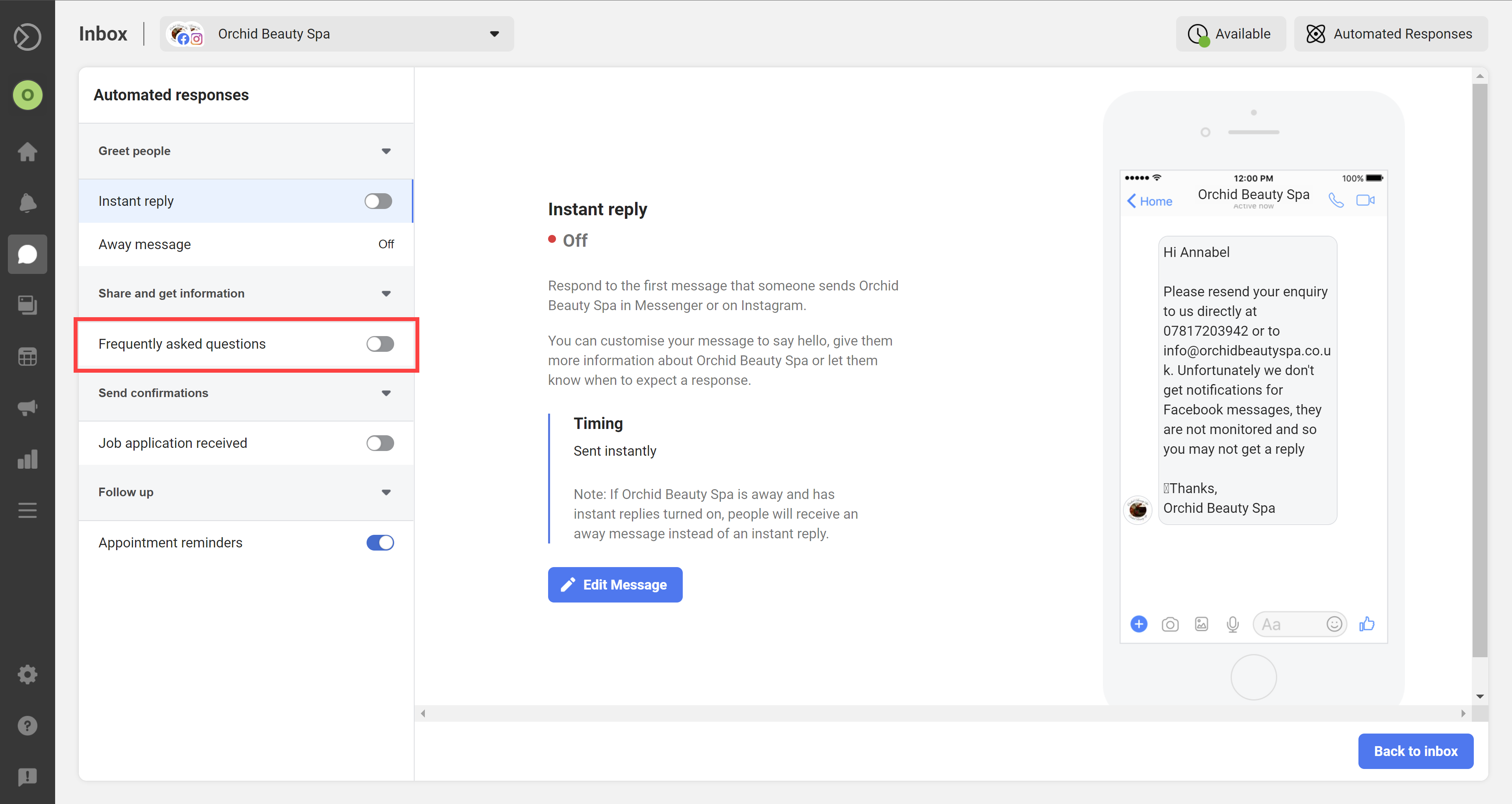Click the Inbox heading text
The image size is (1512, 804).
click(103, 34)
